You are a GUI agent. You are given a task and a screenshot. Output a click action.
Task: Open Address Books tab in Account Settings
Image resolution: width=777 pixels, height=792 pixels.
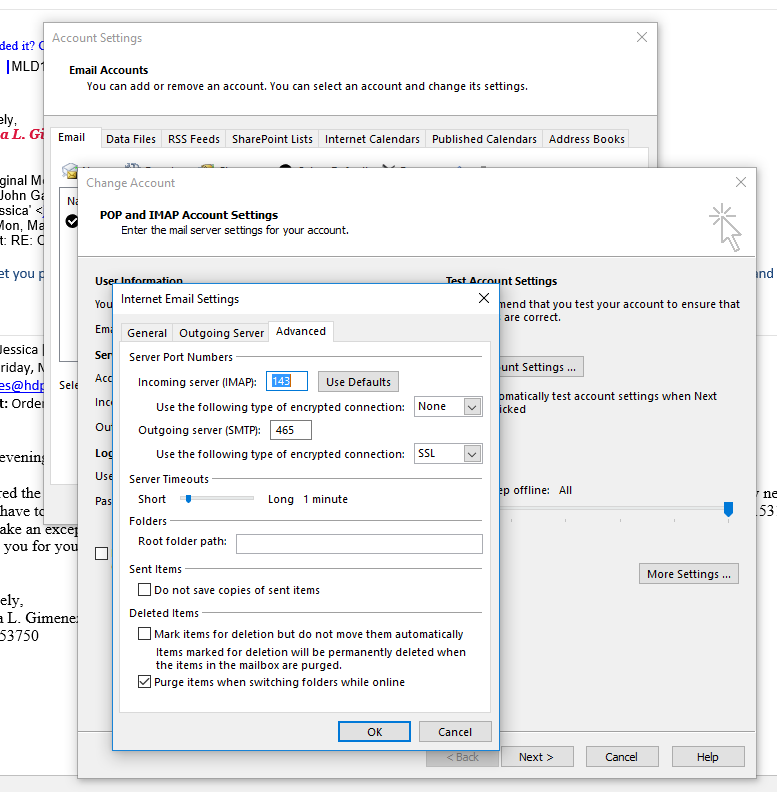pyautogui.click(x=587, y=139)
